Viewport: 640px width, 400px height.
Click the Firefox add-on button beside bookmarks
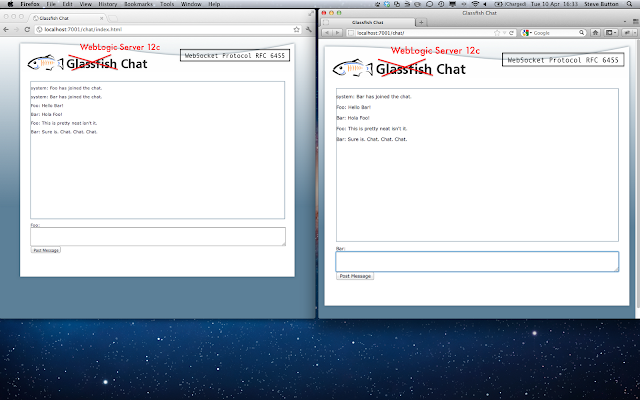point(626,33)
